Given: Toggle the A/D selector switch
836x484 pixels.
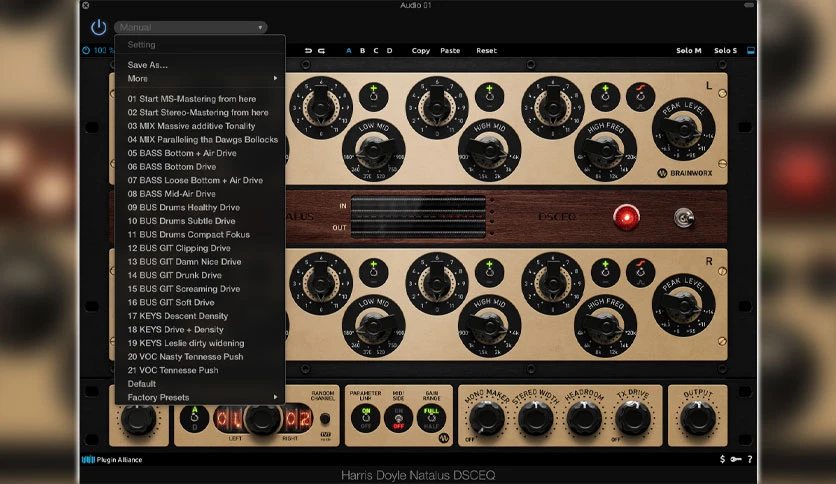Looking at the screenshot, I should click(x=194, y=419).
